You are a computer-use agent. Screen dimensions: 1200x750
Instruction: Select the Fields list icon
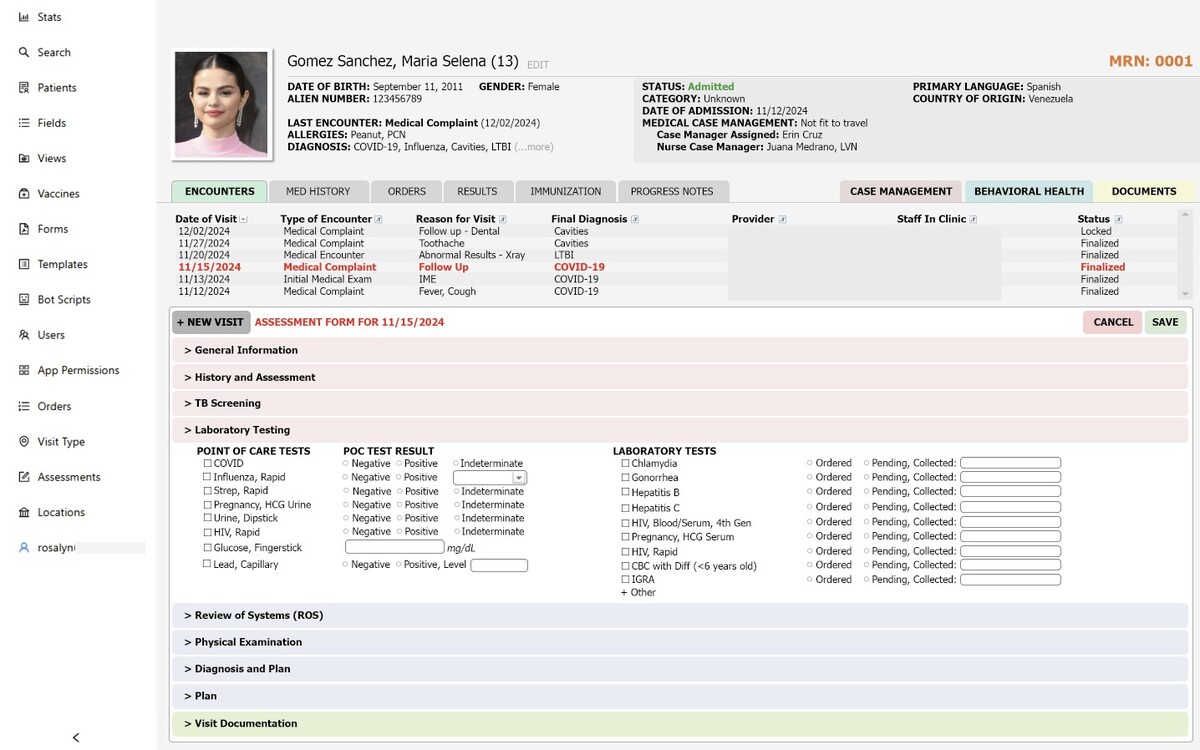click(x=24, y=123)
